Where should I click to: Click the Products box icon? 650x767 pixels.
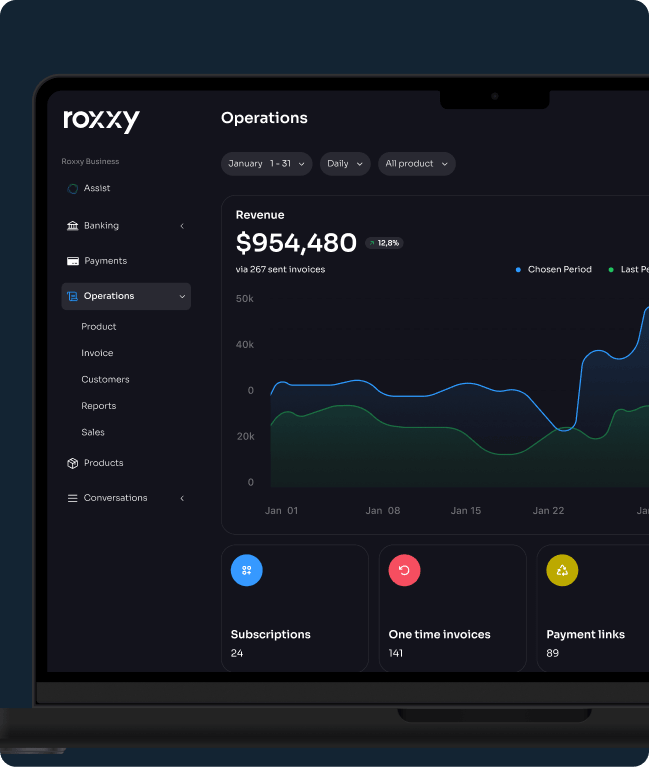(72, 463)
